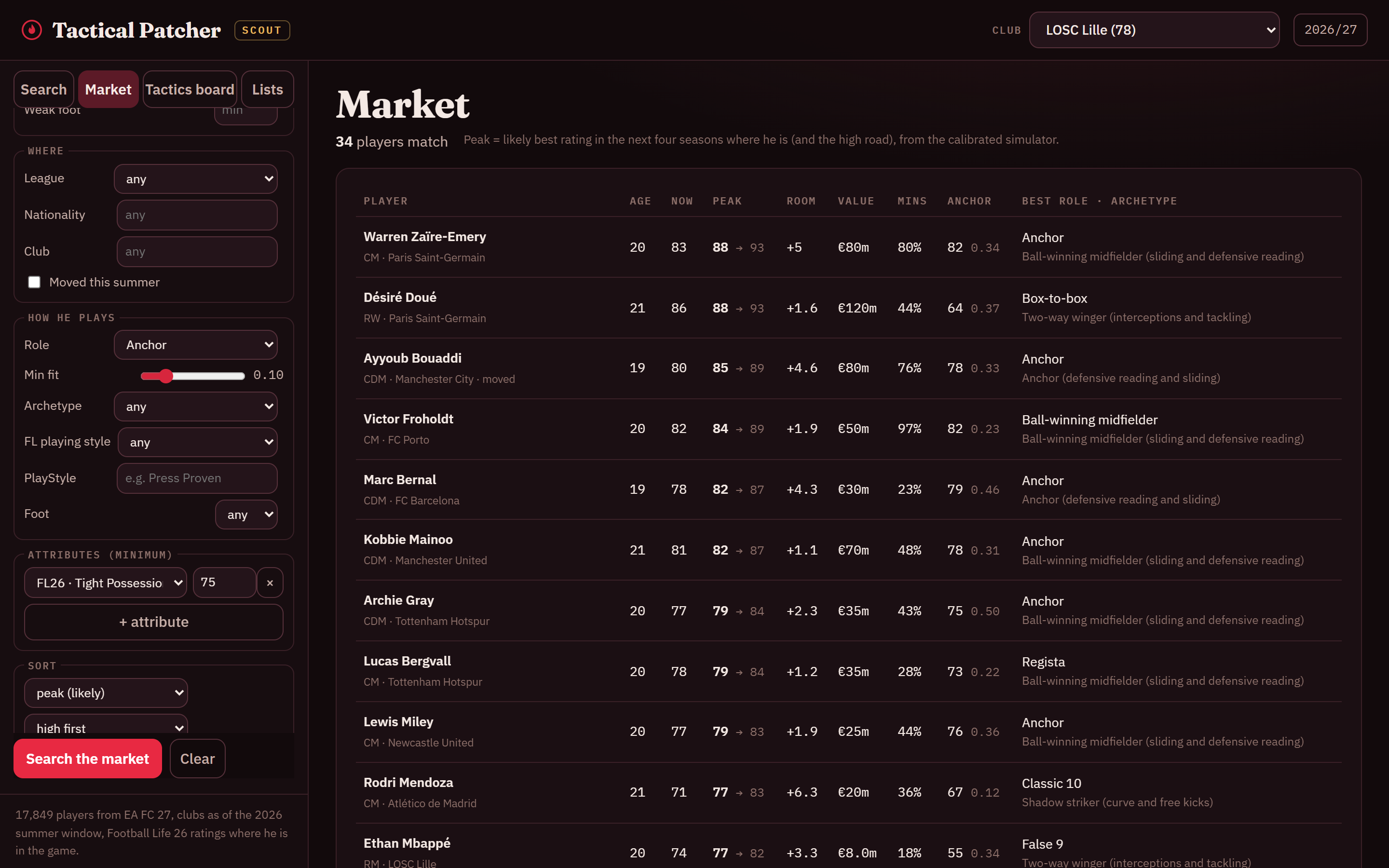Open Lewis Miley player entry
The image size is (1389, 868).
tap(848, 732)
